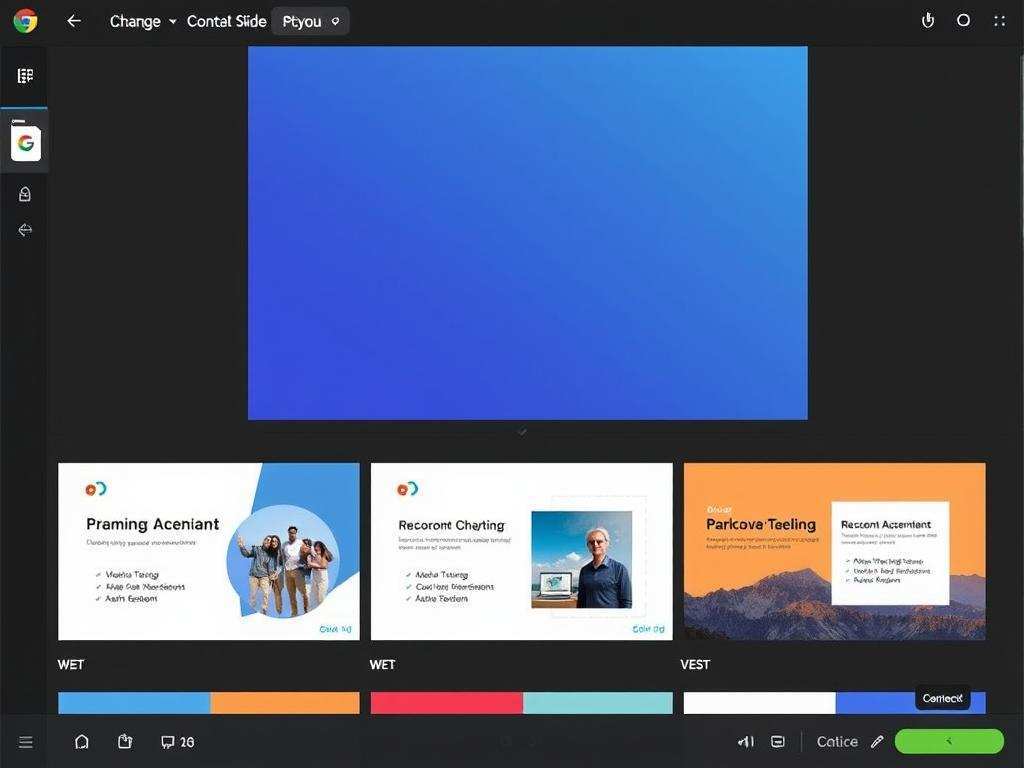Open comments icon showing 26

177,742
